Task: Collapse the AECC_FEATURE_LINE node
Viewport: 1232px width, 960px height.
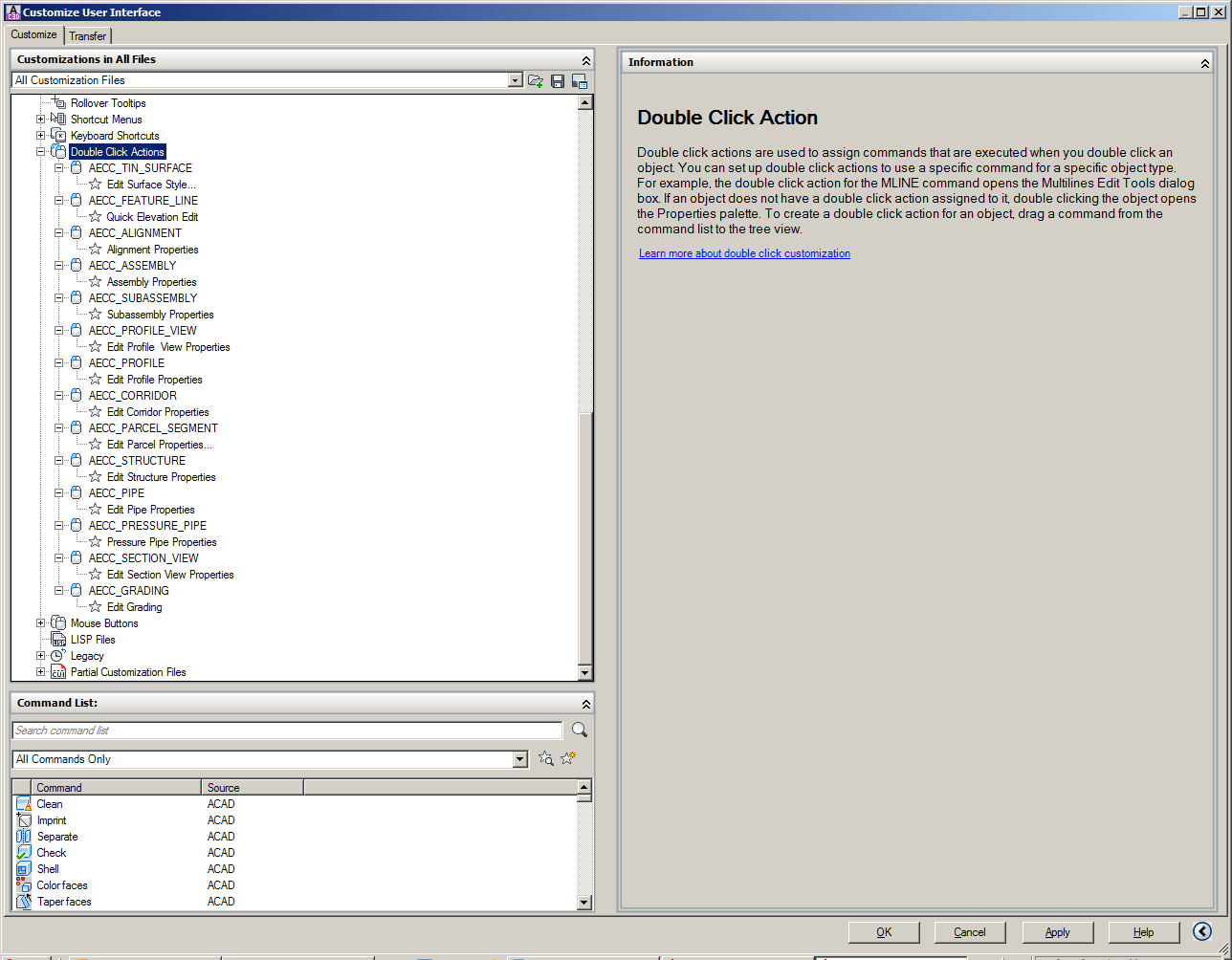Action: tap(58, 201)
